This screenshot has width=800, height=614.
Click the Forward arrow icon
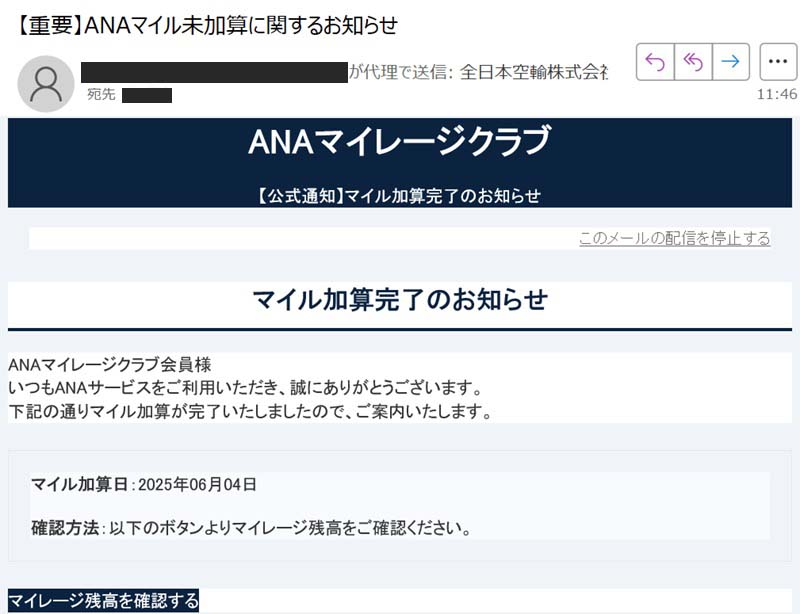point(731,62)
